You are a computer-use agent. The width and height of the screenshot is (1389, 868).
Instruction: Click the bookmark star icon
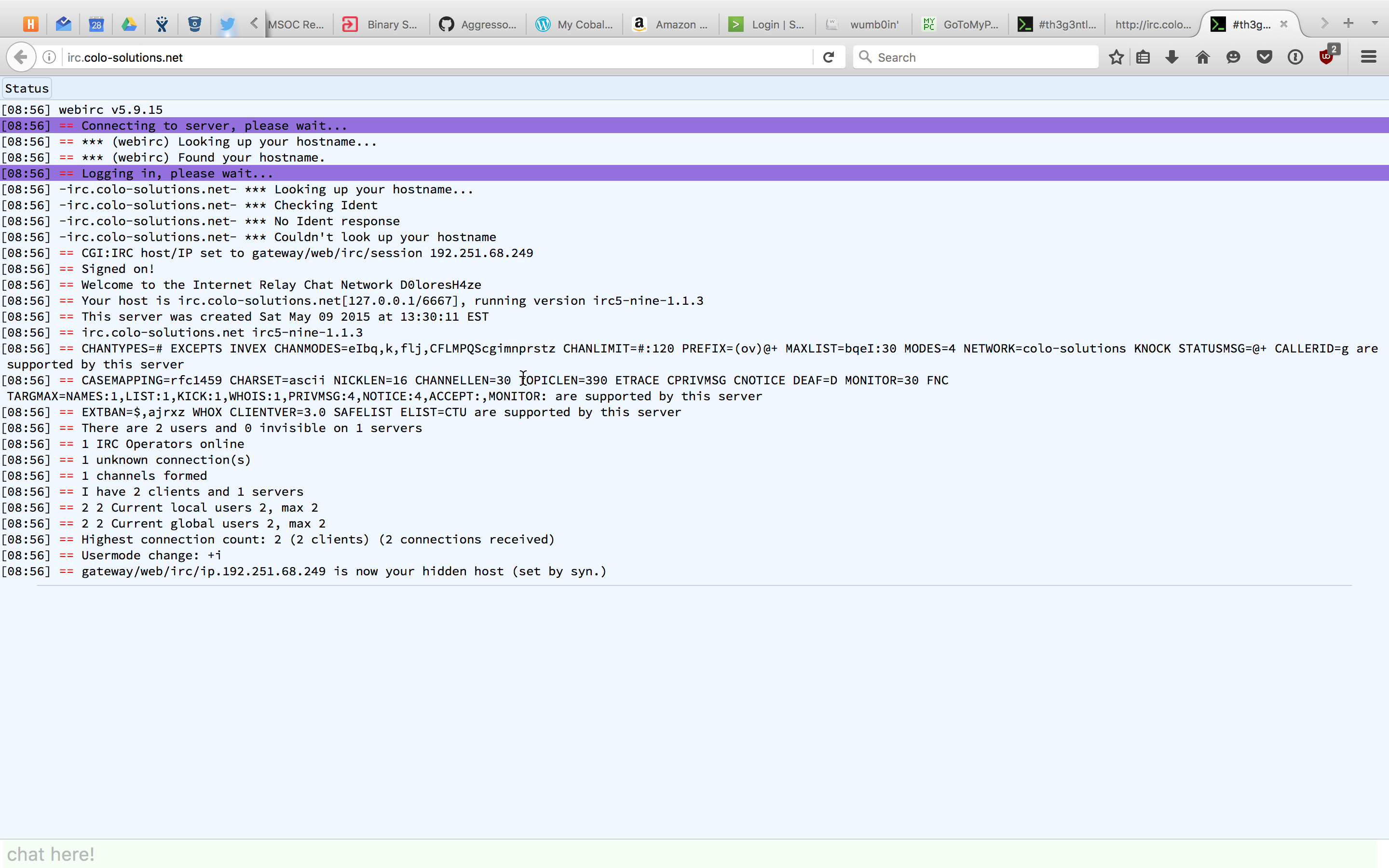coord(1116,57)
